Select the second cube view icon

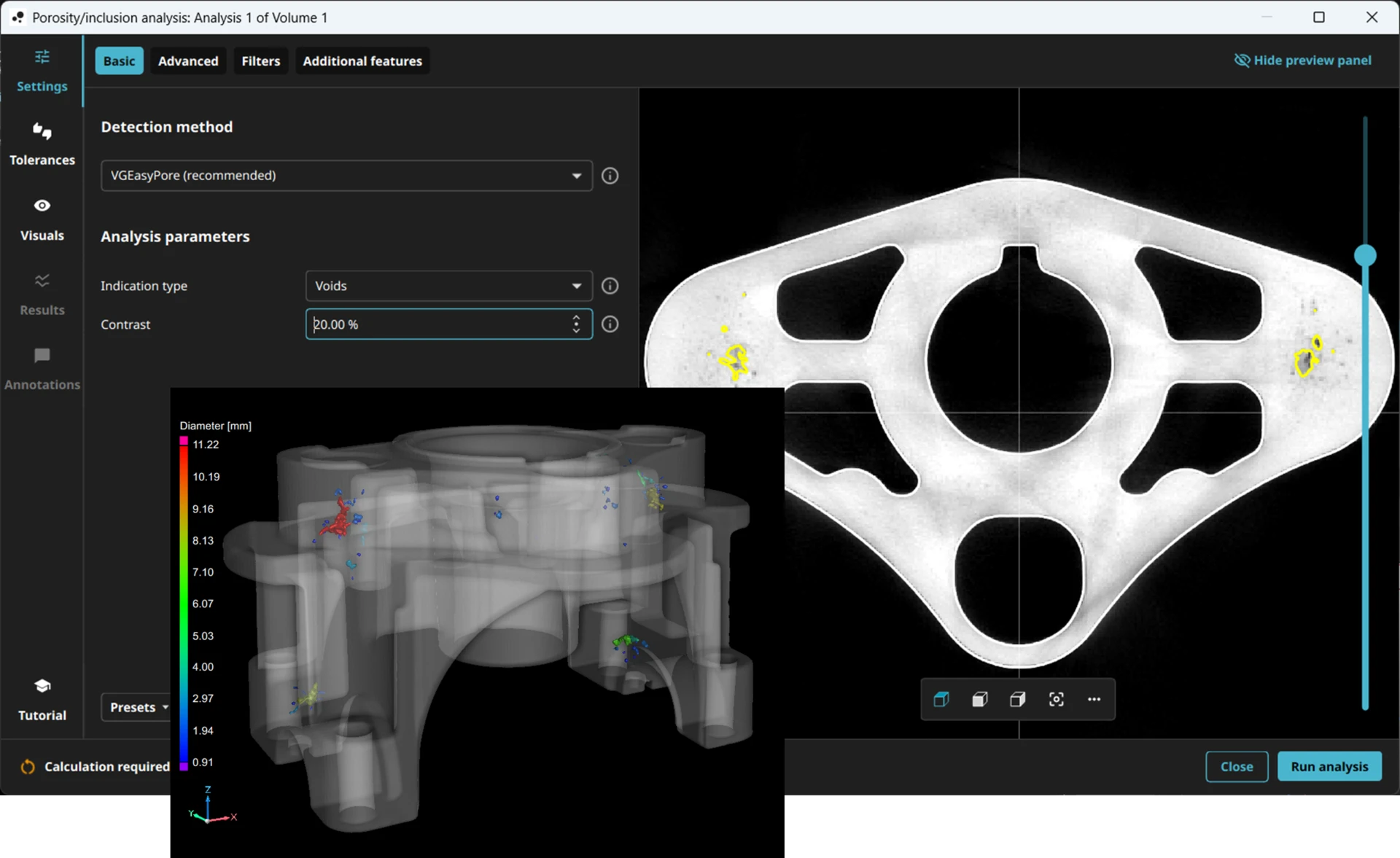point(979,700)
